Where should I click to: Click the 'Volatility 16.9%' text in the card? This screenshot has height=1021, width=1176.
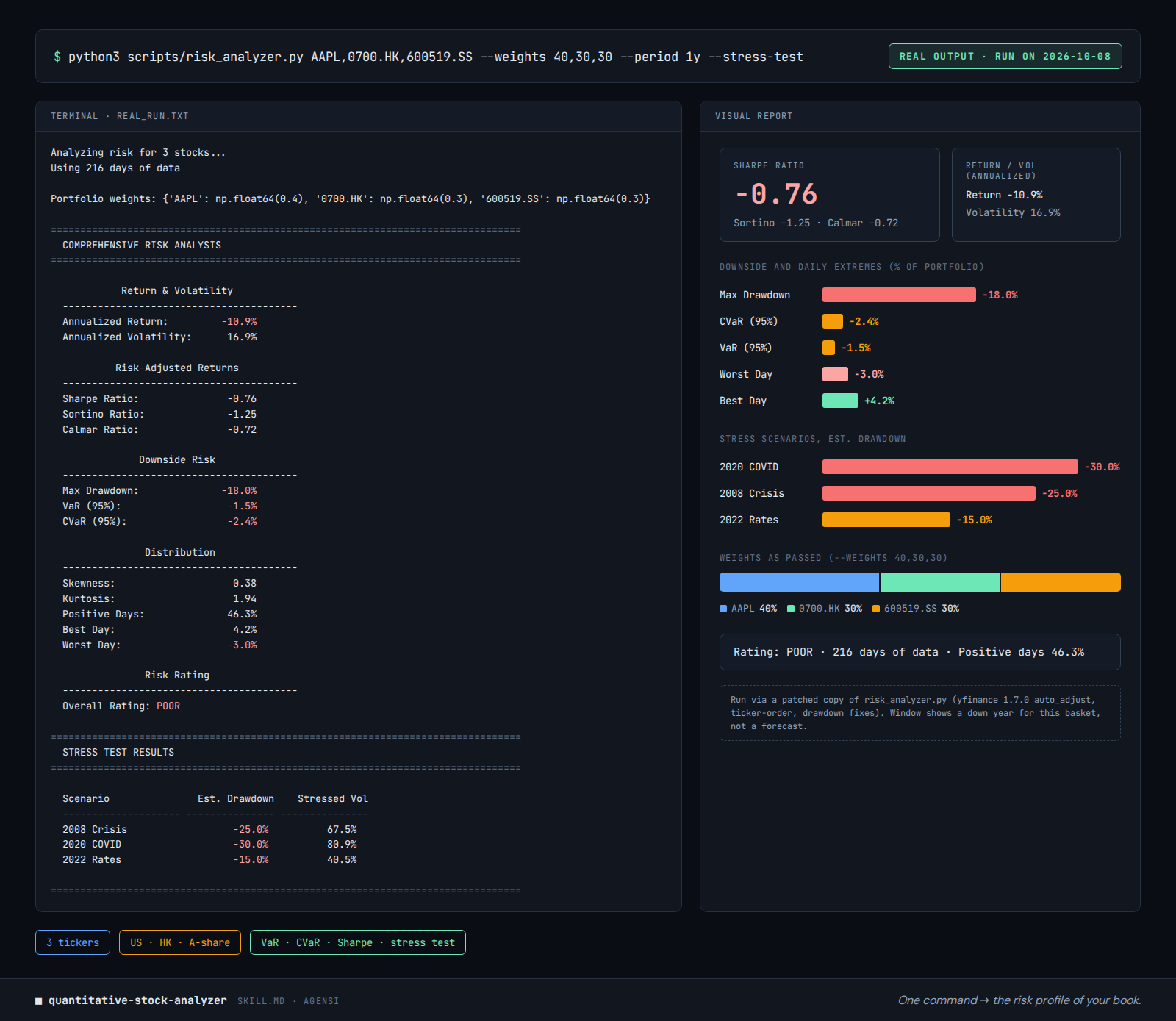1013,212
